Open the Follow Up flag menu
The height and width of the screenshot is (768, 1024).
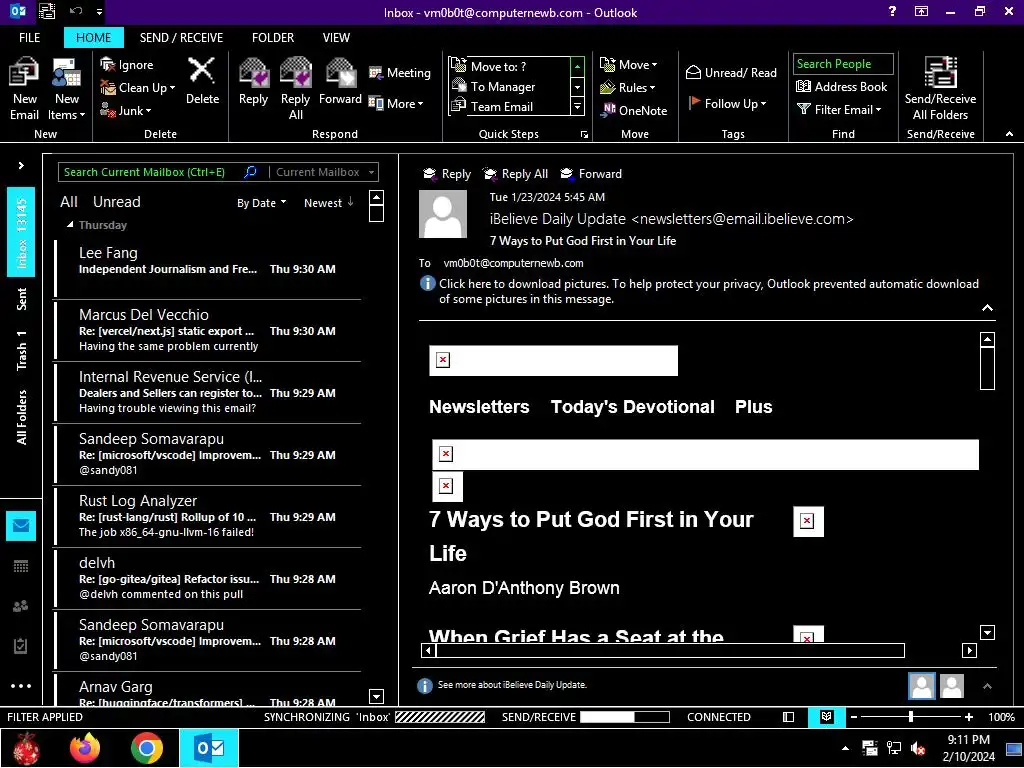tap(727, 103)
